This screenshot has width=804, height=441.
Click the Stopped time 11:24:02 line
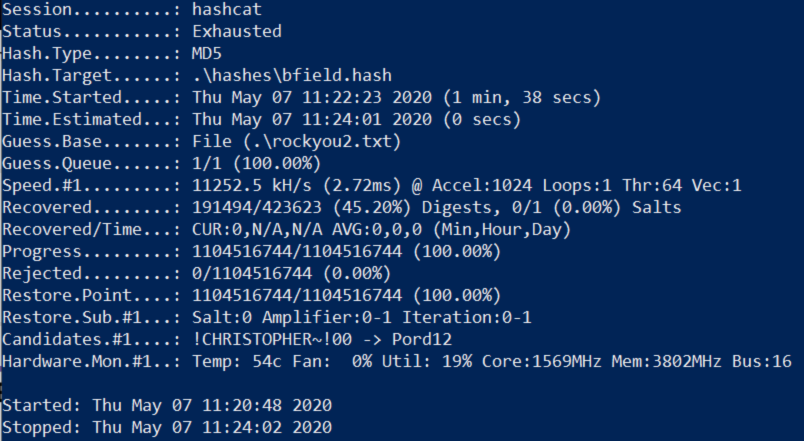(167, 428)
